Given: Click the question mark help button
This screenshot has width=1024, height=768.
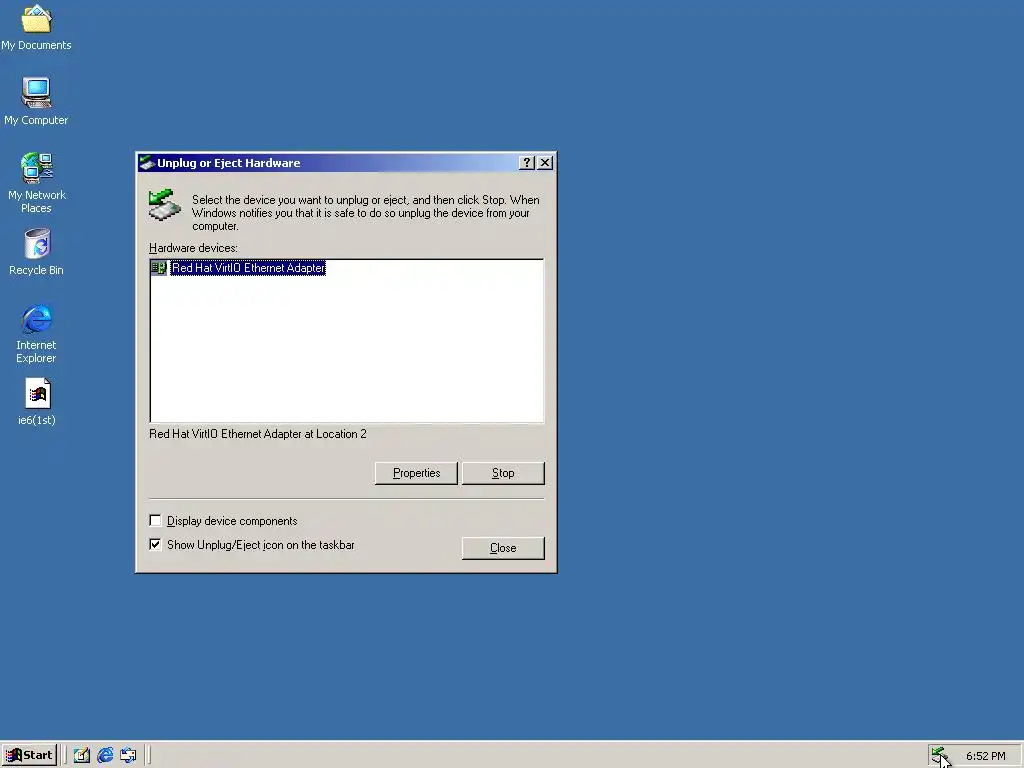Looking at the screenshot, I should click(526, 163).
